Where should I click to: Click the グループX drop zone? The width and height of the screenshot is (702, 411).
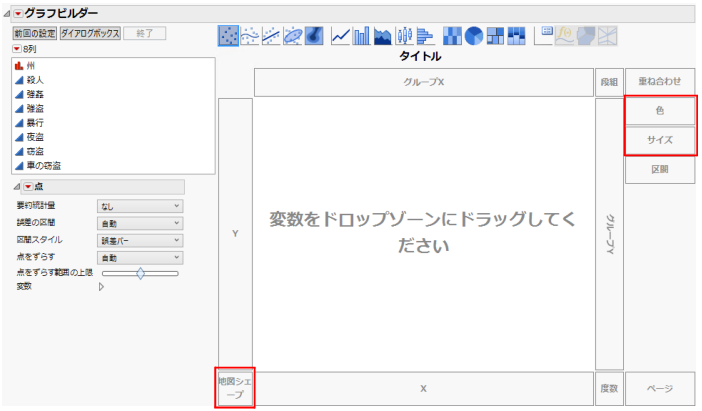tap(424, 82)
